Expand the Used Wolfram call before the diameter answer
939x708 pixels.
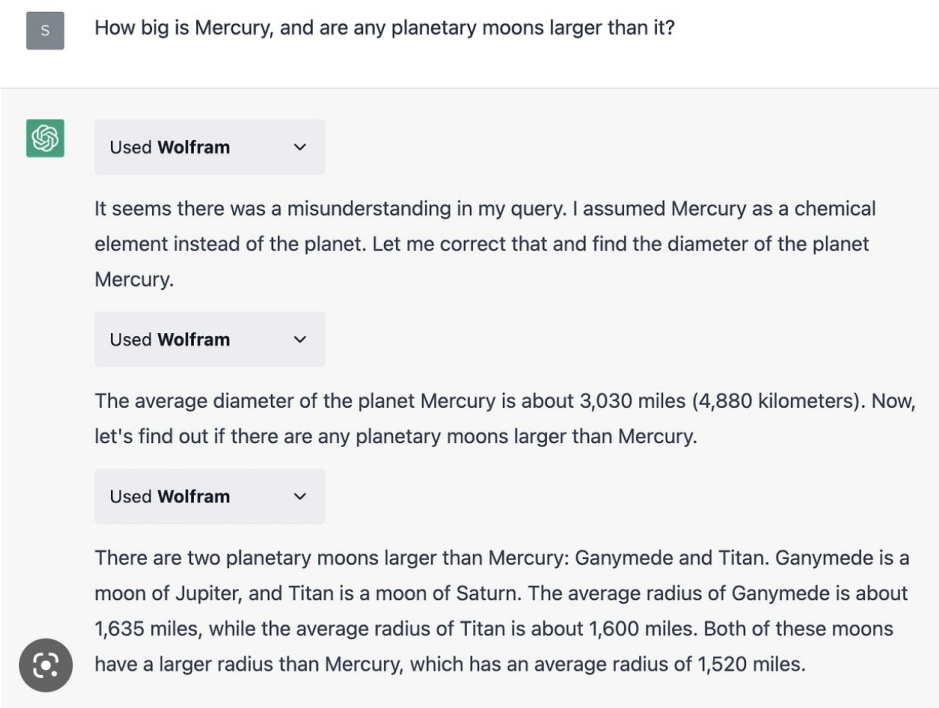click(210, 340)
